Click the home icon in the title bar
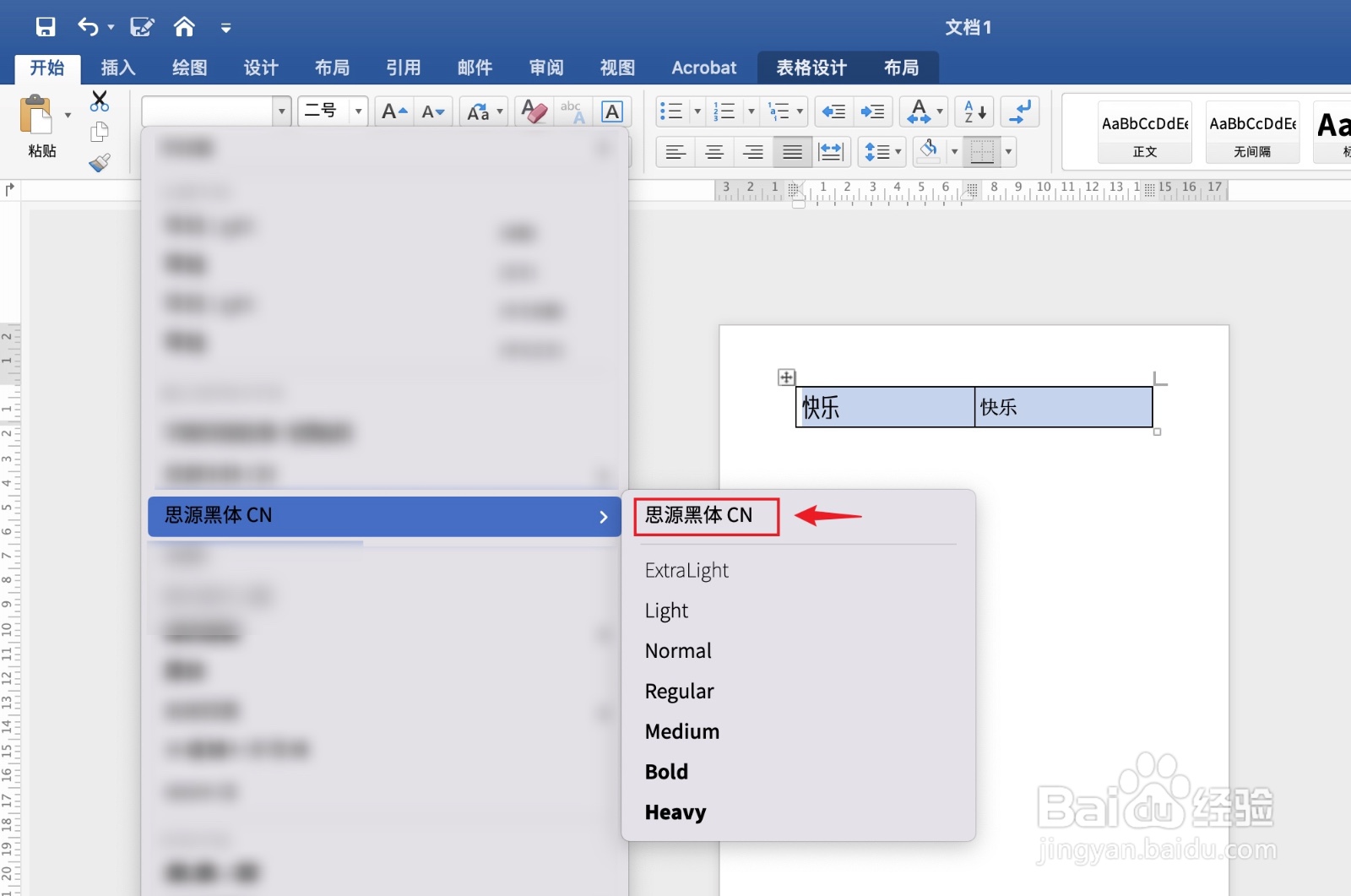 184,27
